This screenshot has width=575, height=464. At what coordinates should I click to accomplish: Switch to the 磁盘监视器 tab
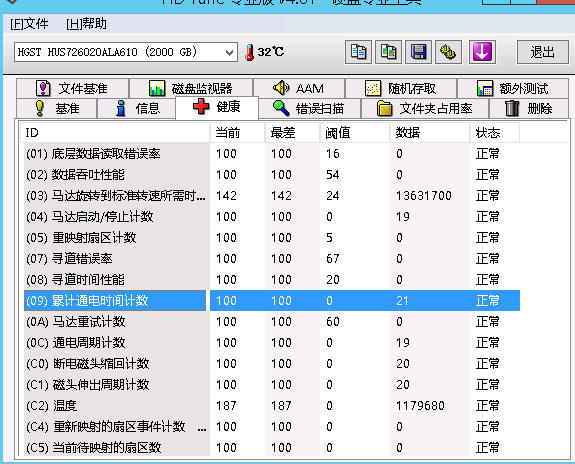[191, 88]
